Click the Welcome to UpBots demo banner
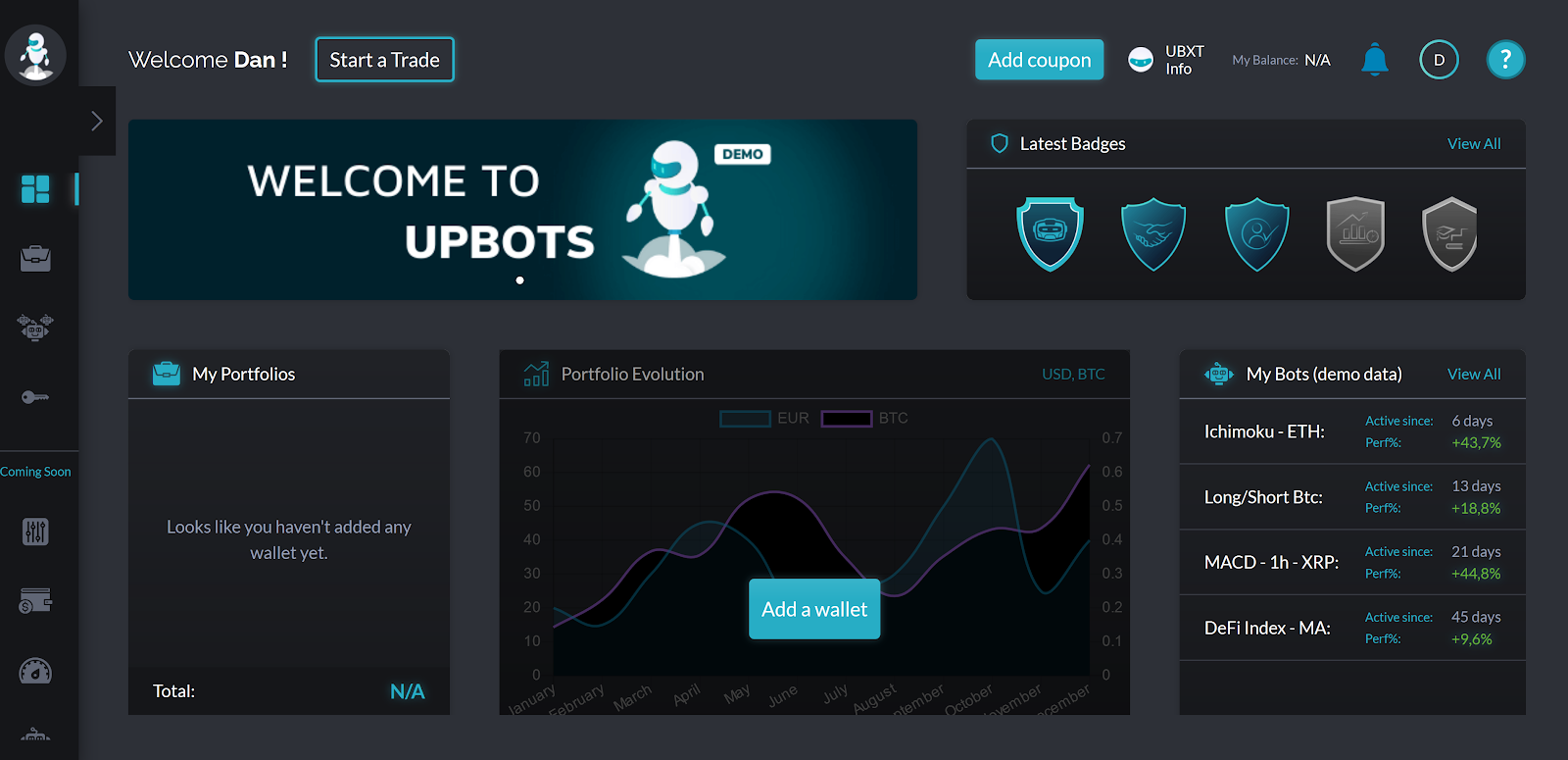The width and height of the screenshot is (1568, 760). (x=522, y=210)
